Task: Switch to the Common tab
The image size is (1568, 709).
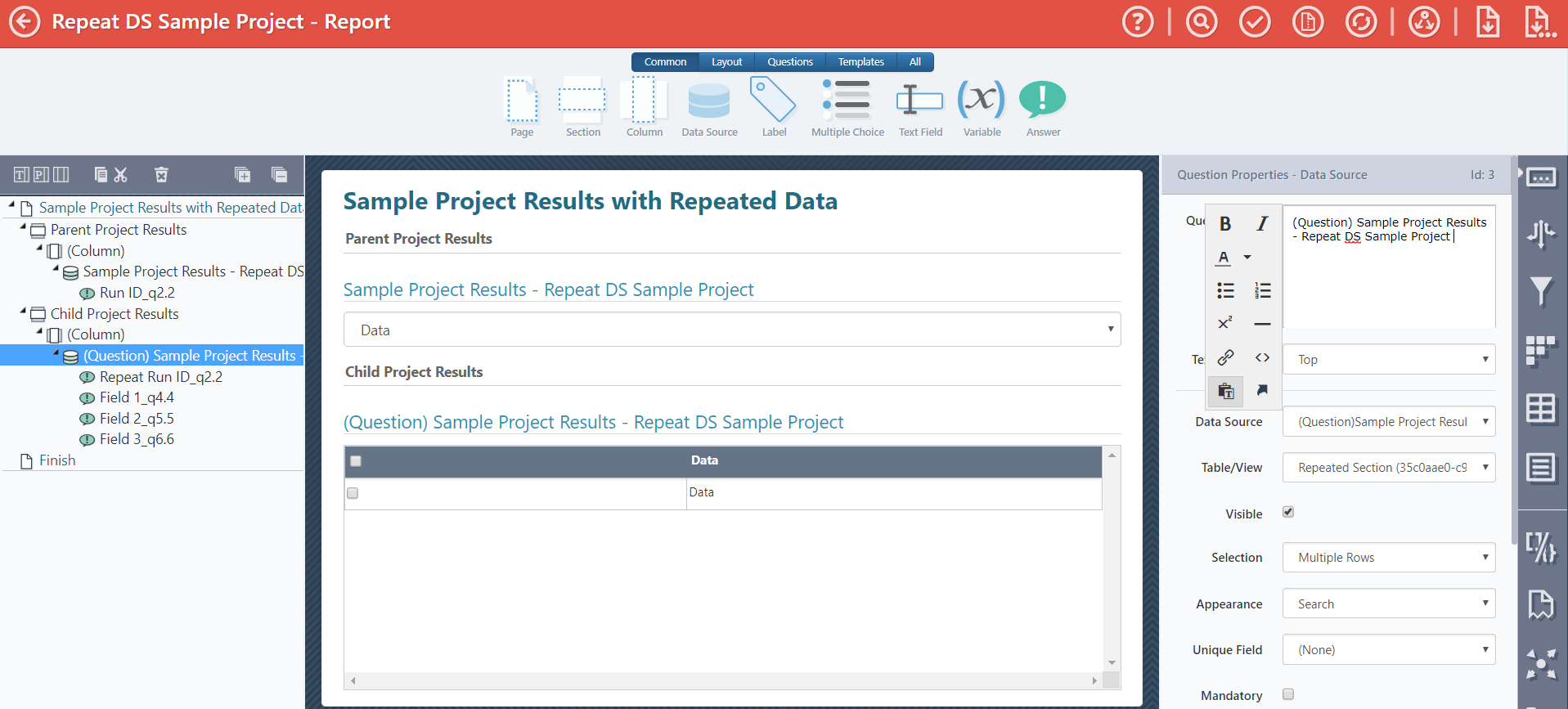Action: 665,62
